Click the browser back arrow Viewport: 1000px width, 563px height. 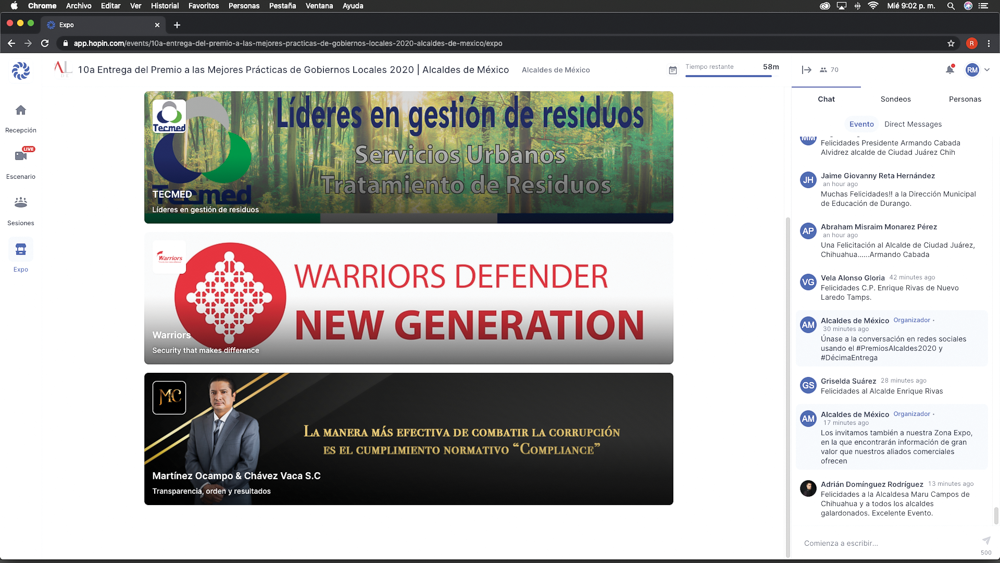11,43
